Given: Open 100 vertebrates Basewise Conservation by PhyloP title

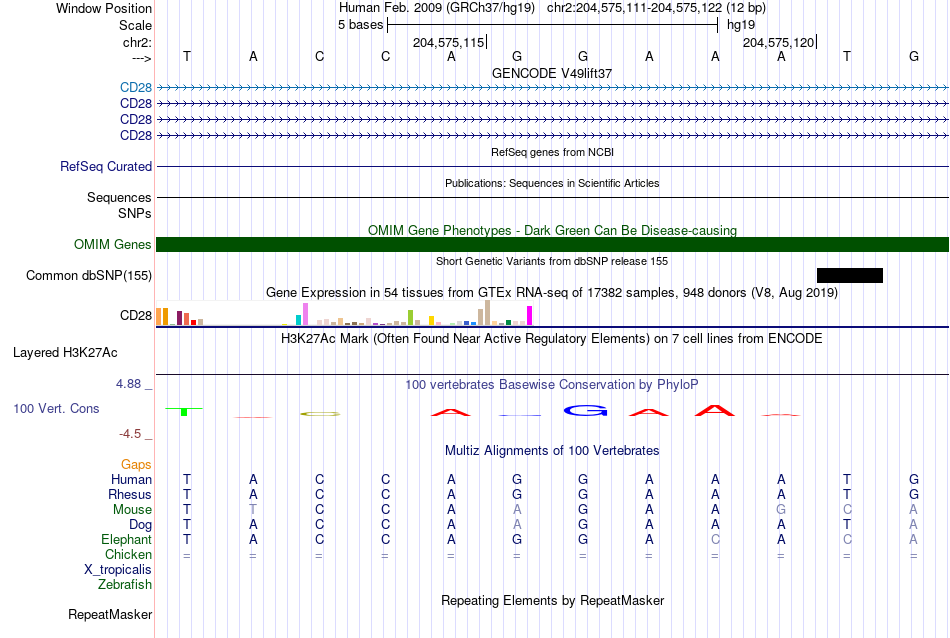Looking at the screenshot, I should tap(552, 385).
